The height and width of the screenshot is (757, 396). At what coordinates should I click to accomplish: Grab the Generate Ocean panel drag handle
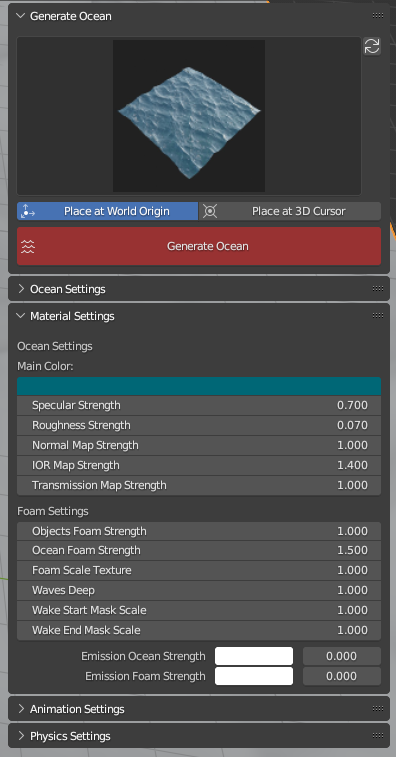pyautogui.click(x=378, y=16)
